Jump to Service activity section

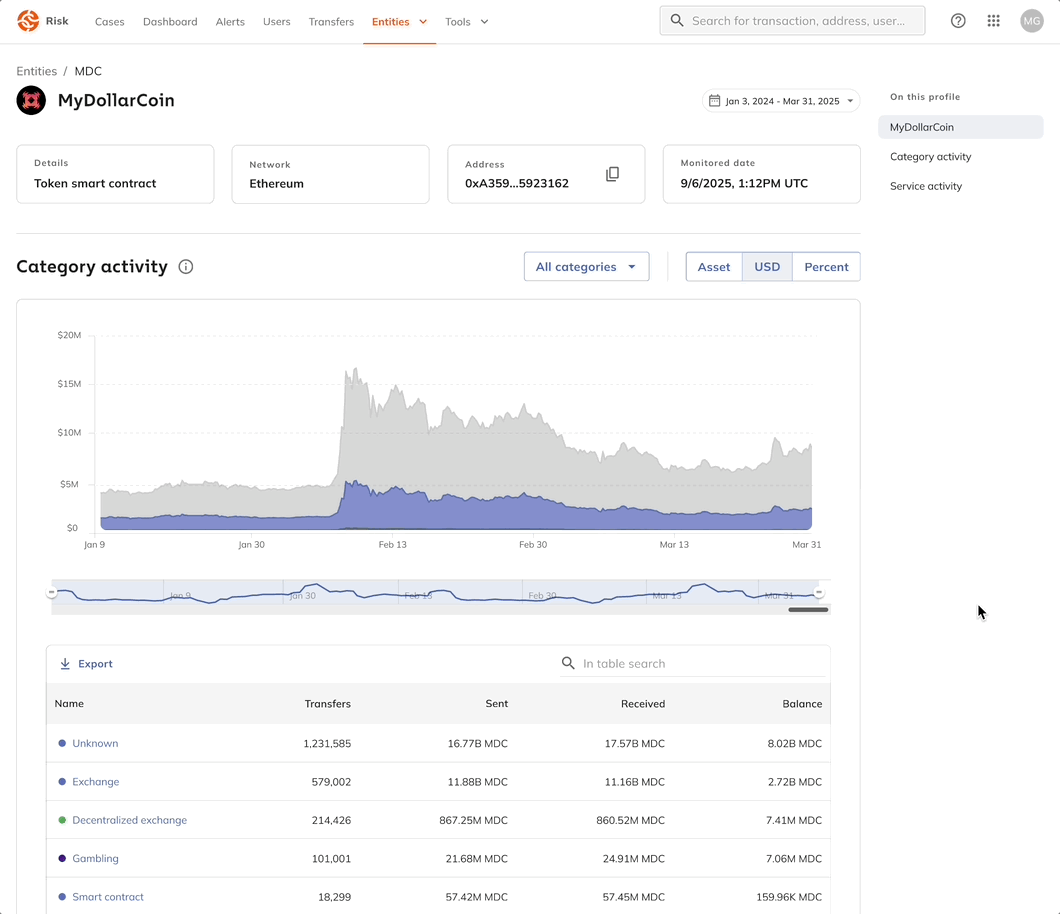[926, 186]
